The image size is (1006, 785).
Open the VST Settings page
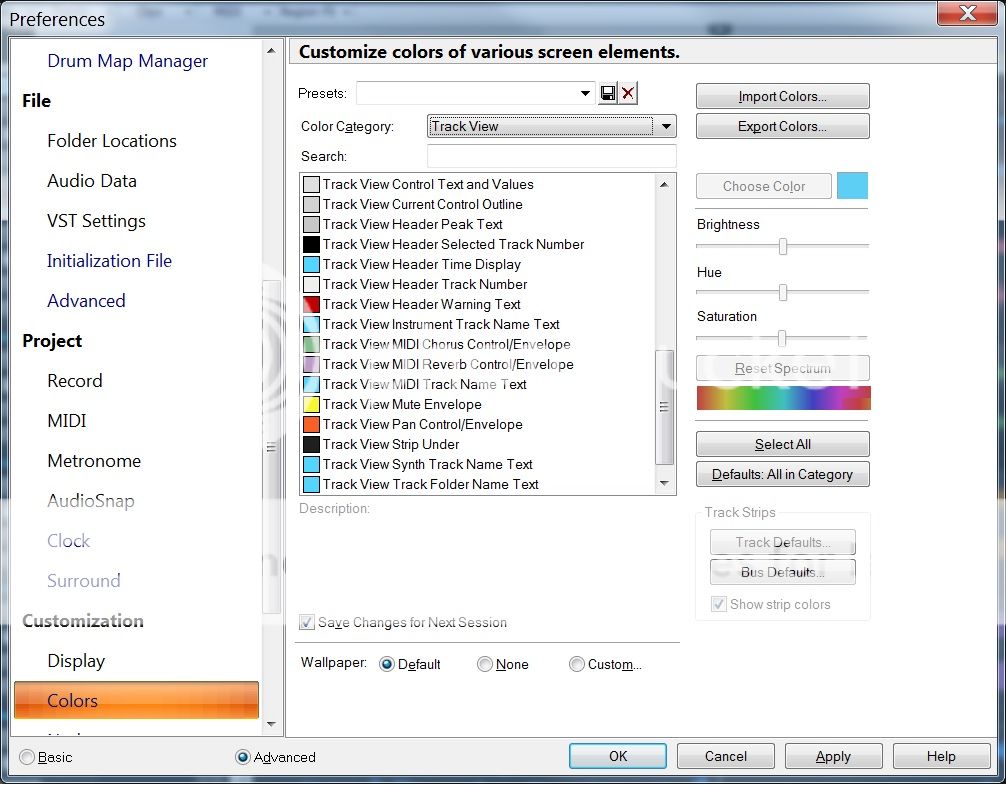96,221
